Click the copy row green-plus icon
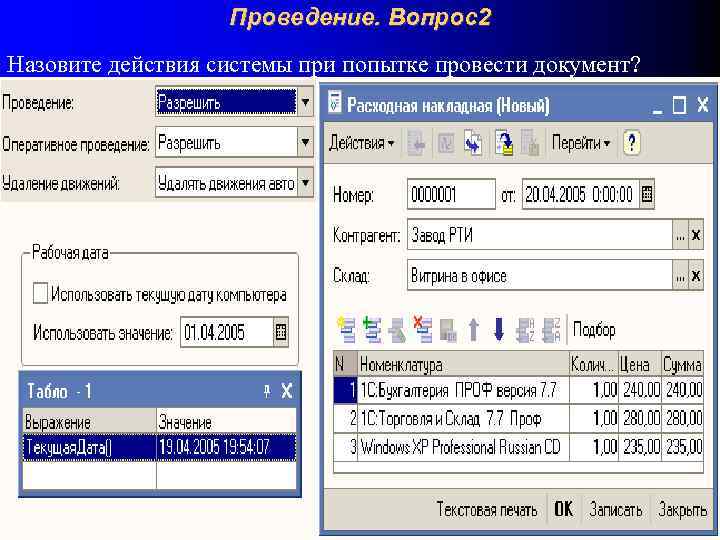Screen dimensions: 720x540 372,330
